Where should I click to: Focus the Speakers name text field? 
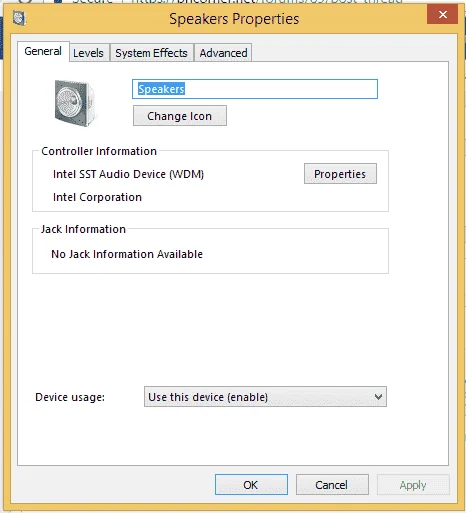pos(255,89)
